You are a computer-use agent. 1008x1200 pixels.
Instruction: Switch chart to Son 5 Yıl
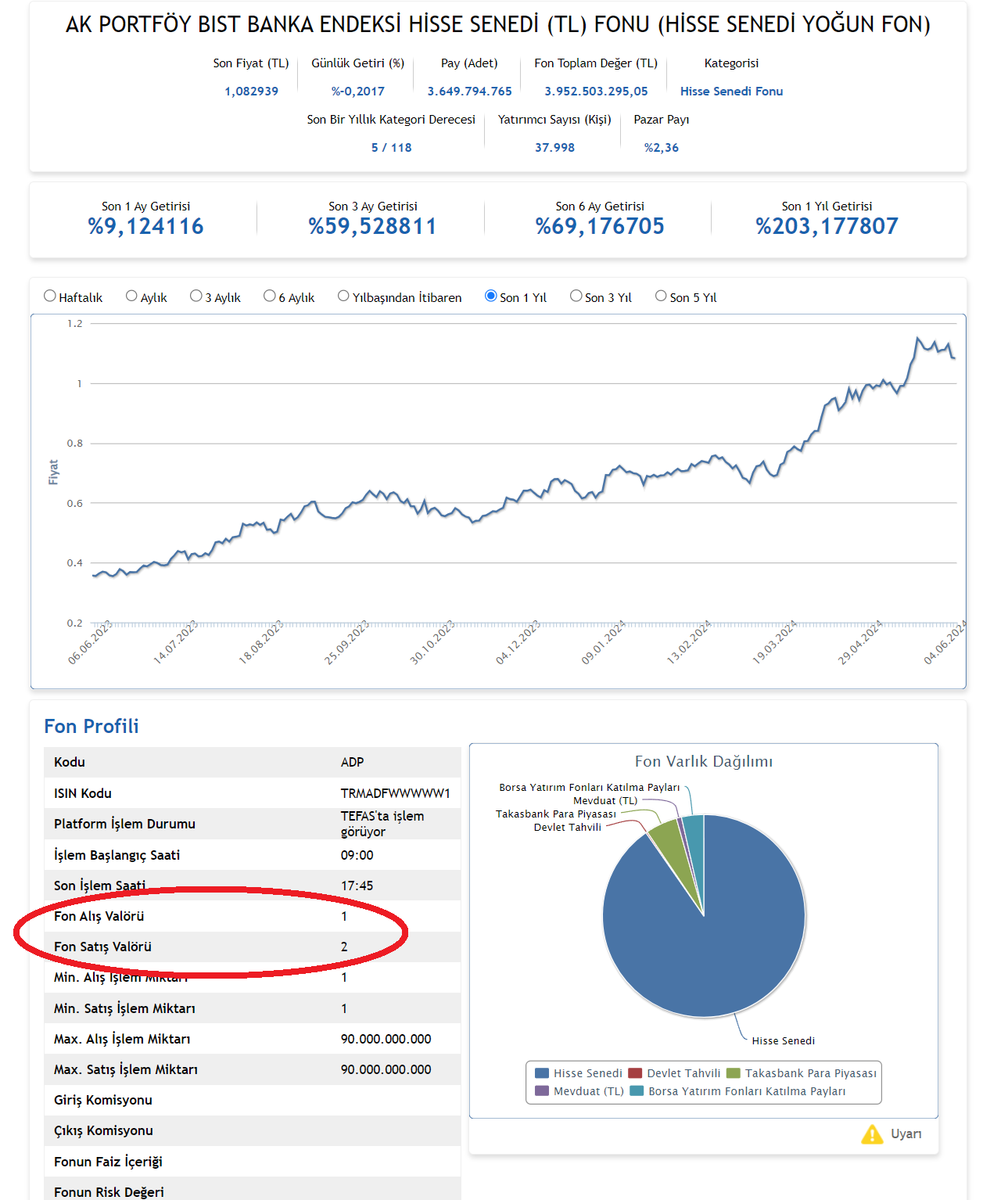[662, 296]
